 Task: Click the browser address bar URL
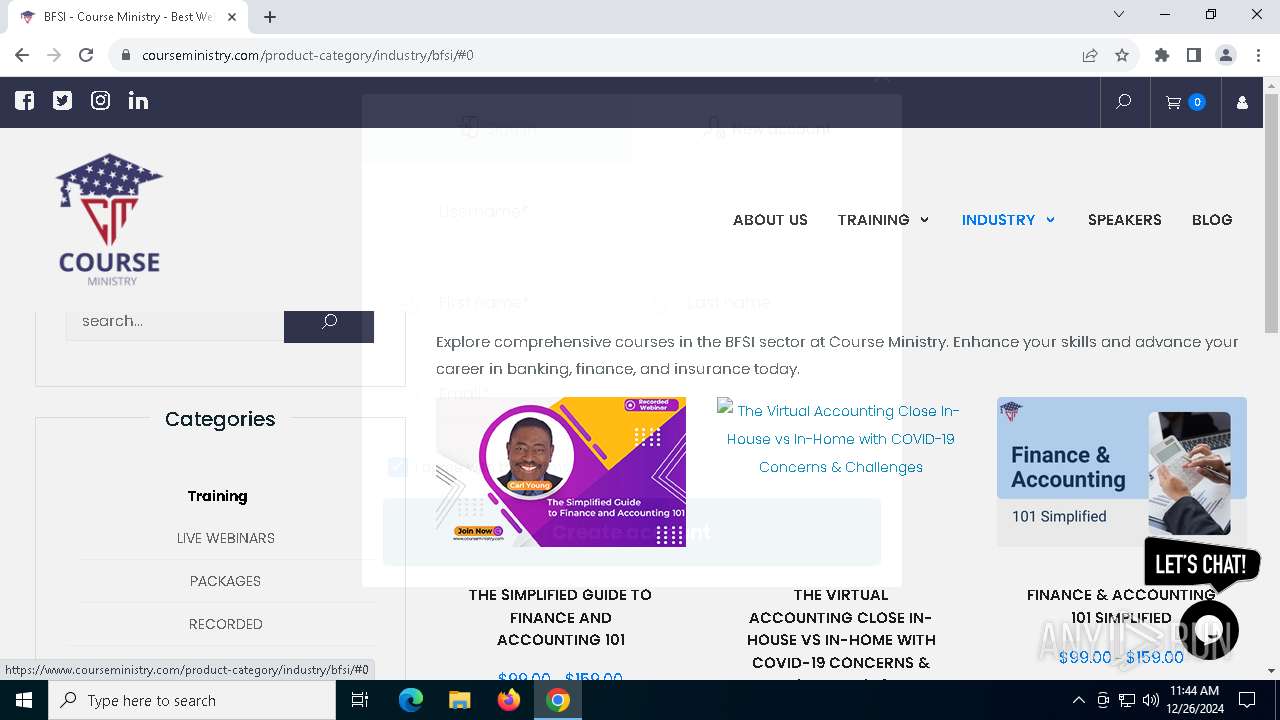[308, 55]
